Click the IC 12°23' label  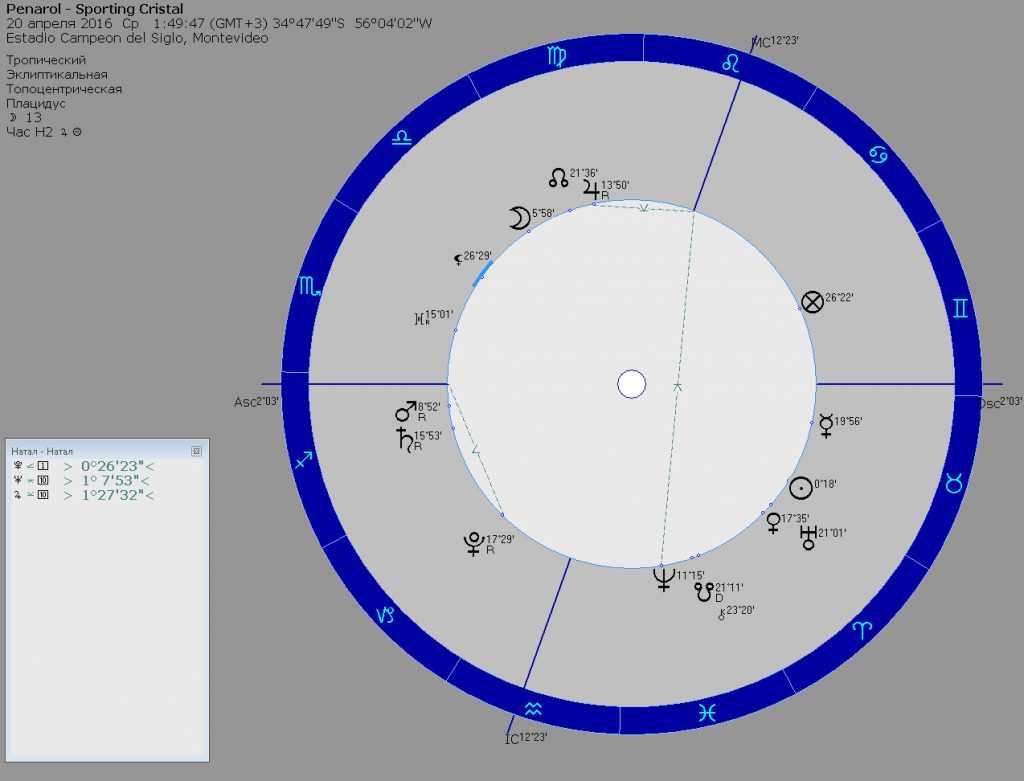pos(526,738)
